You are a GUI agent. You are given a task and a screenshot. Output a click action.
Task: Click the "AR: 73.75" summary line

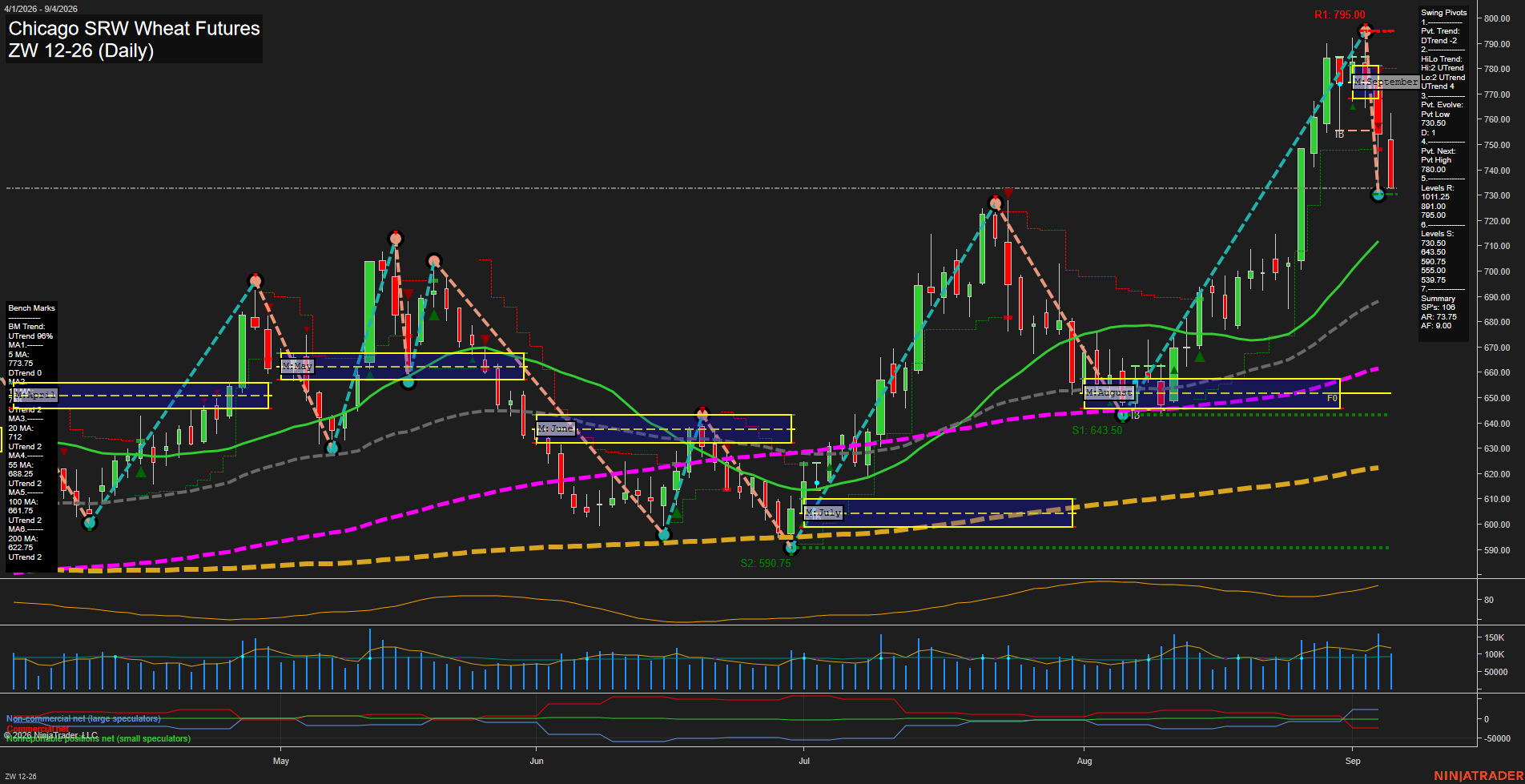coord(1439,317)
